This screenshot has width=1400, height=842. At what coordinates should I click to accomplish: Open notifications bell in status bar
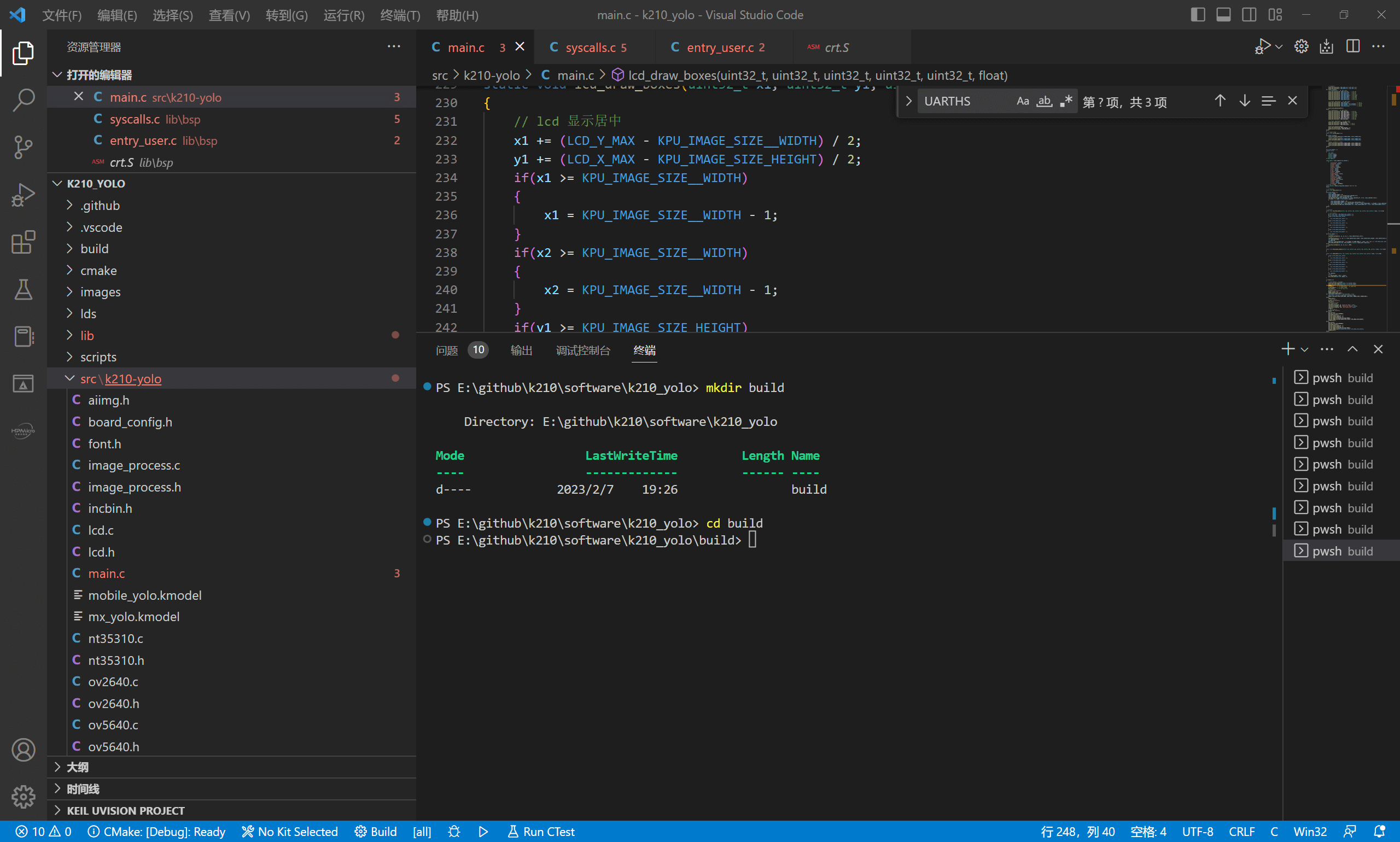click(1379, 831)
